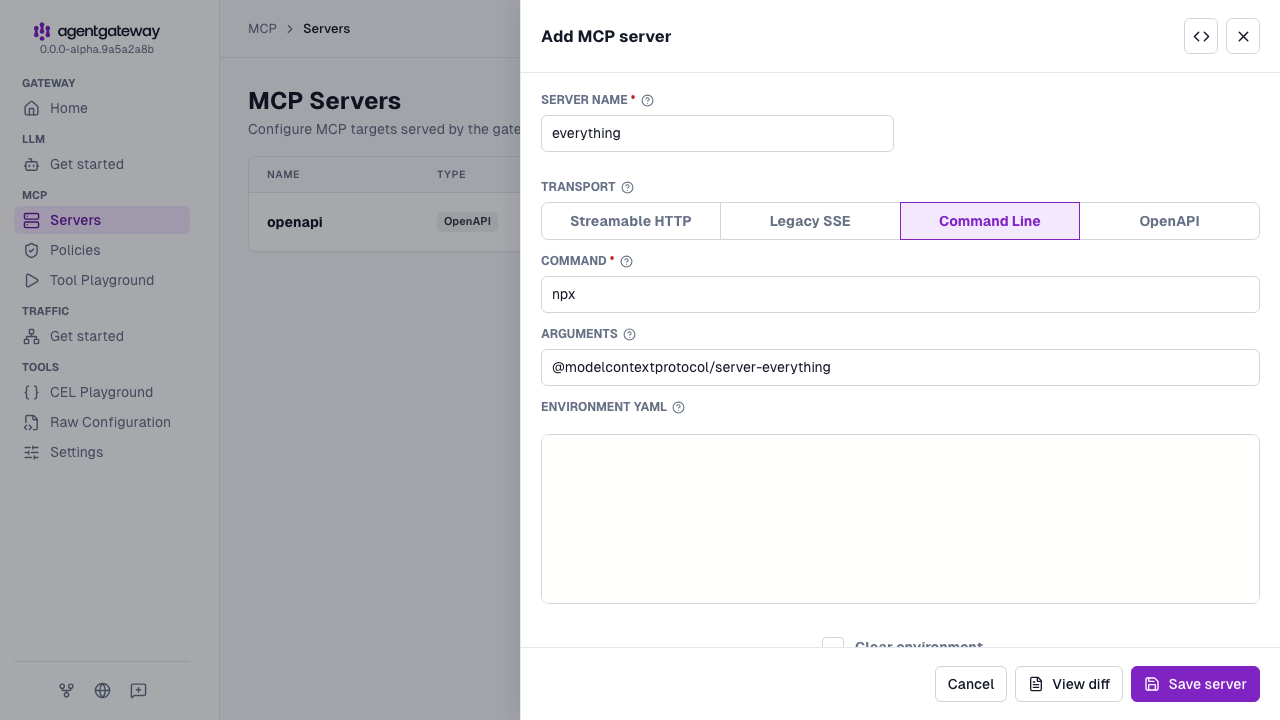Open Raw Configuration
The width and height of the screenshot is (1280, 720).
click(102, 422)
